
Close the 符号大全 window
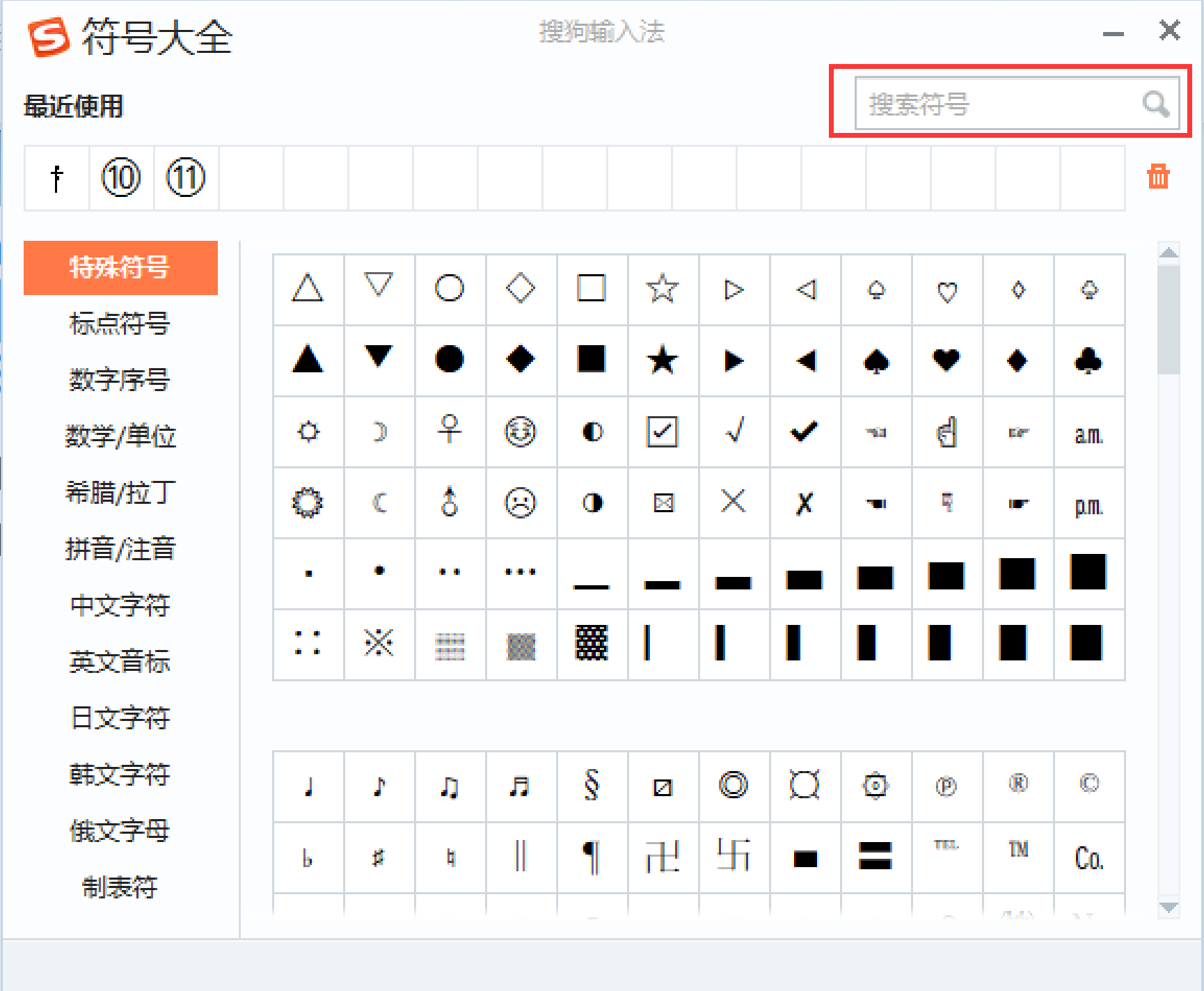pyautogui.click(x=1169, y=30)
